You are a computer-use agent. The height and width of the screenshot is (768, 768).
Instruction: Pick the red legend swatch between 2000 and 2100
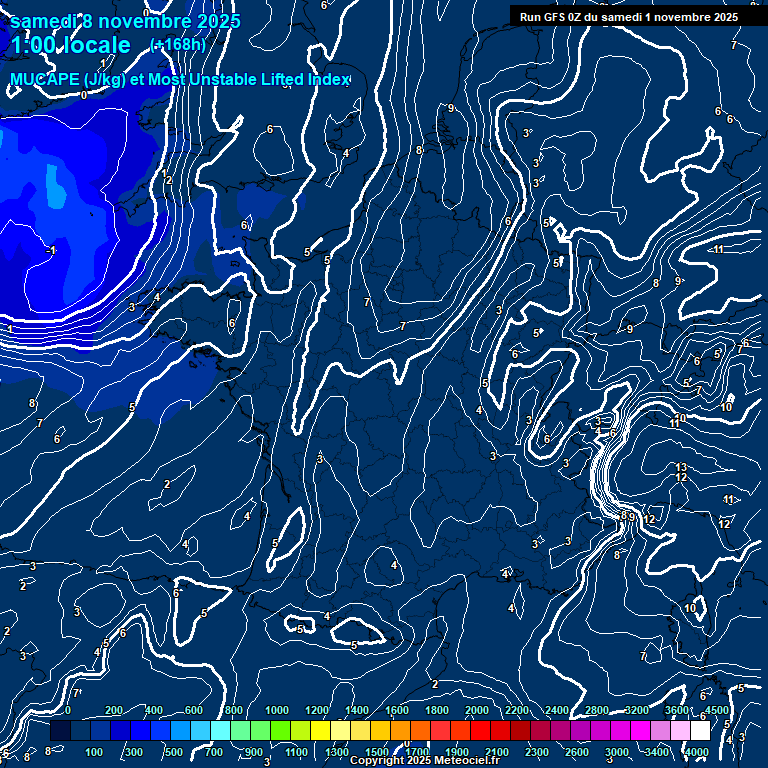(480, 730)
